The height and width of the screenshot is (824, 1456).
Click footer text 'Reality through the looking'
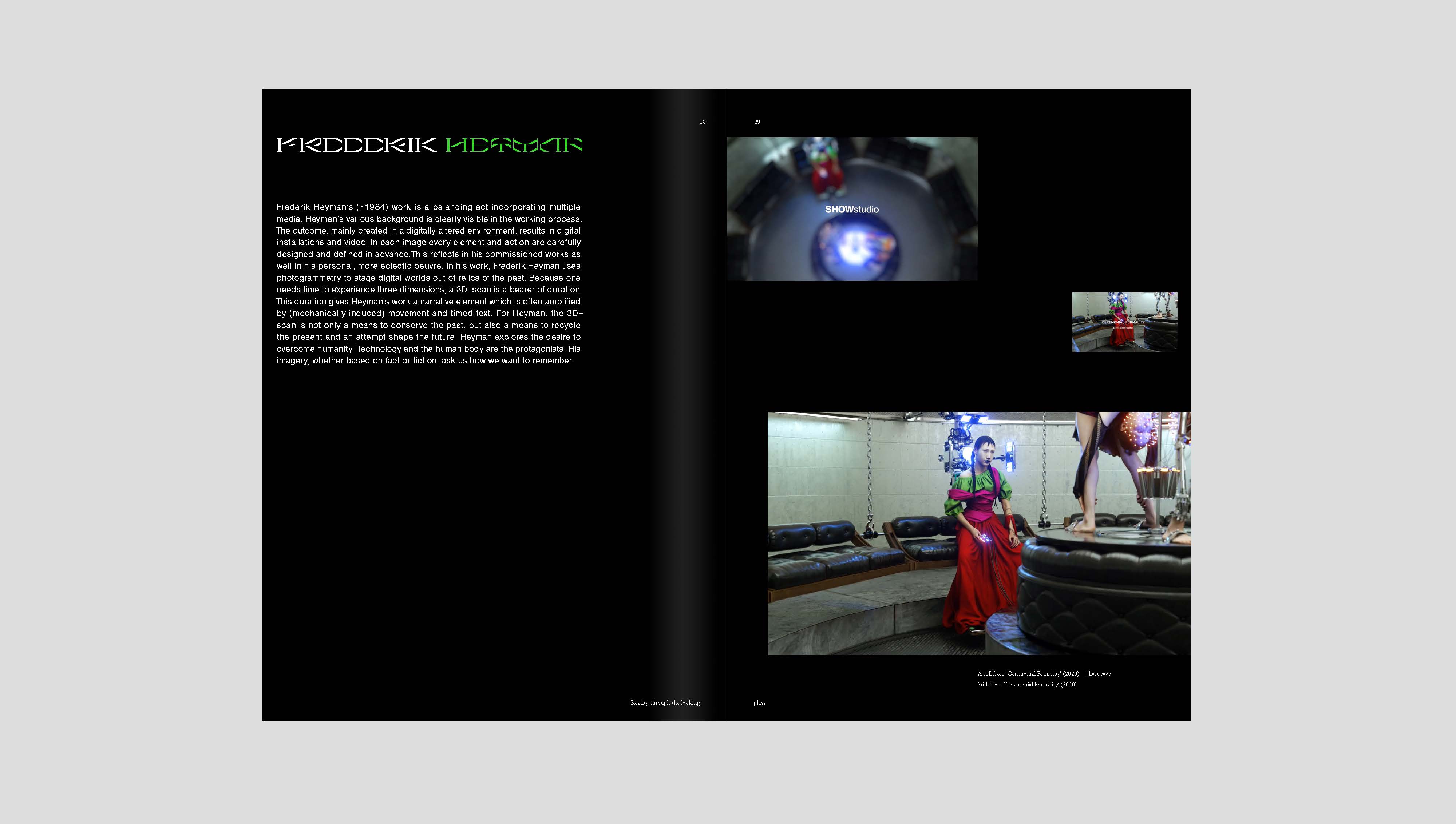(x=665, y=703)
